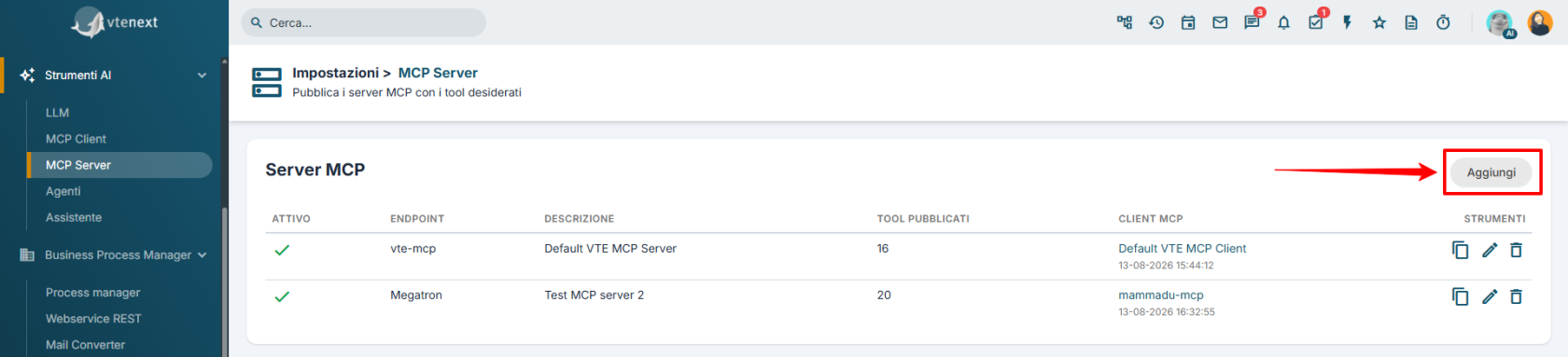Open the recent history icon
The height and width of the screenshot is (357, 1568).
point(1156,22)
